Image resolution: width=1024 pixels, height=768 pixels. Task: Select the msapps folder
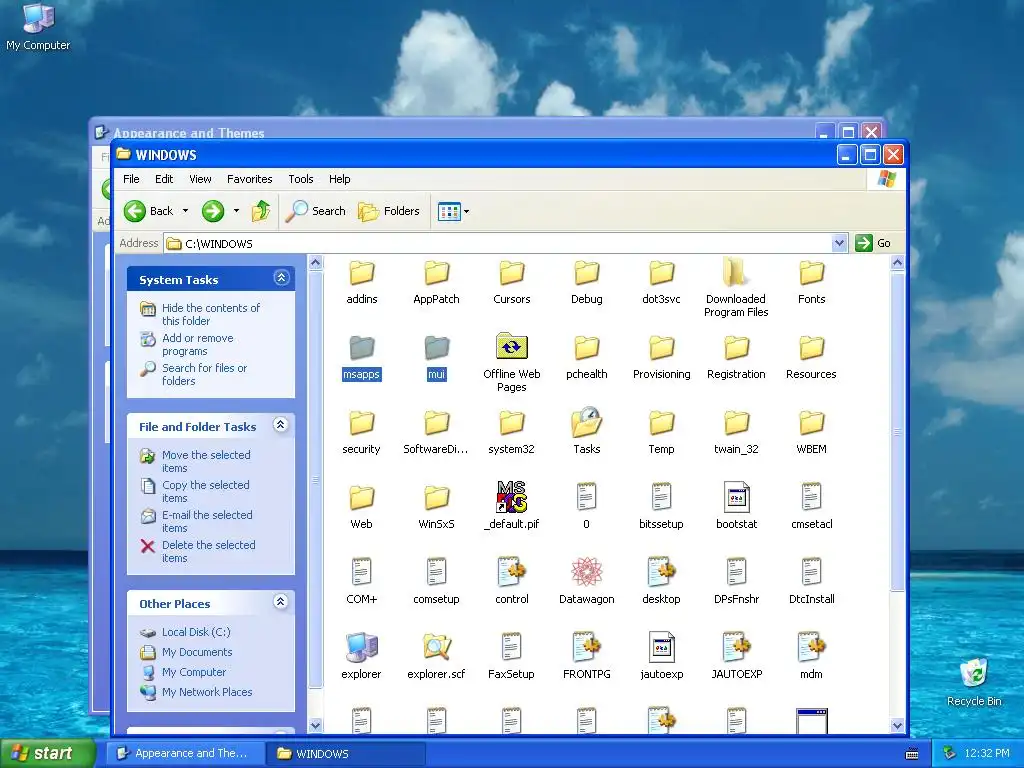[361, 357]
